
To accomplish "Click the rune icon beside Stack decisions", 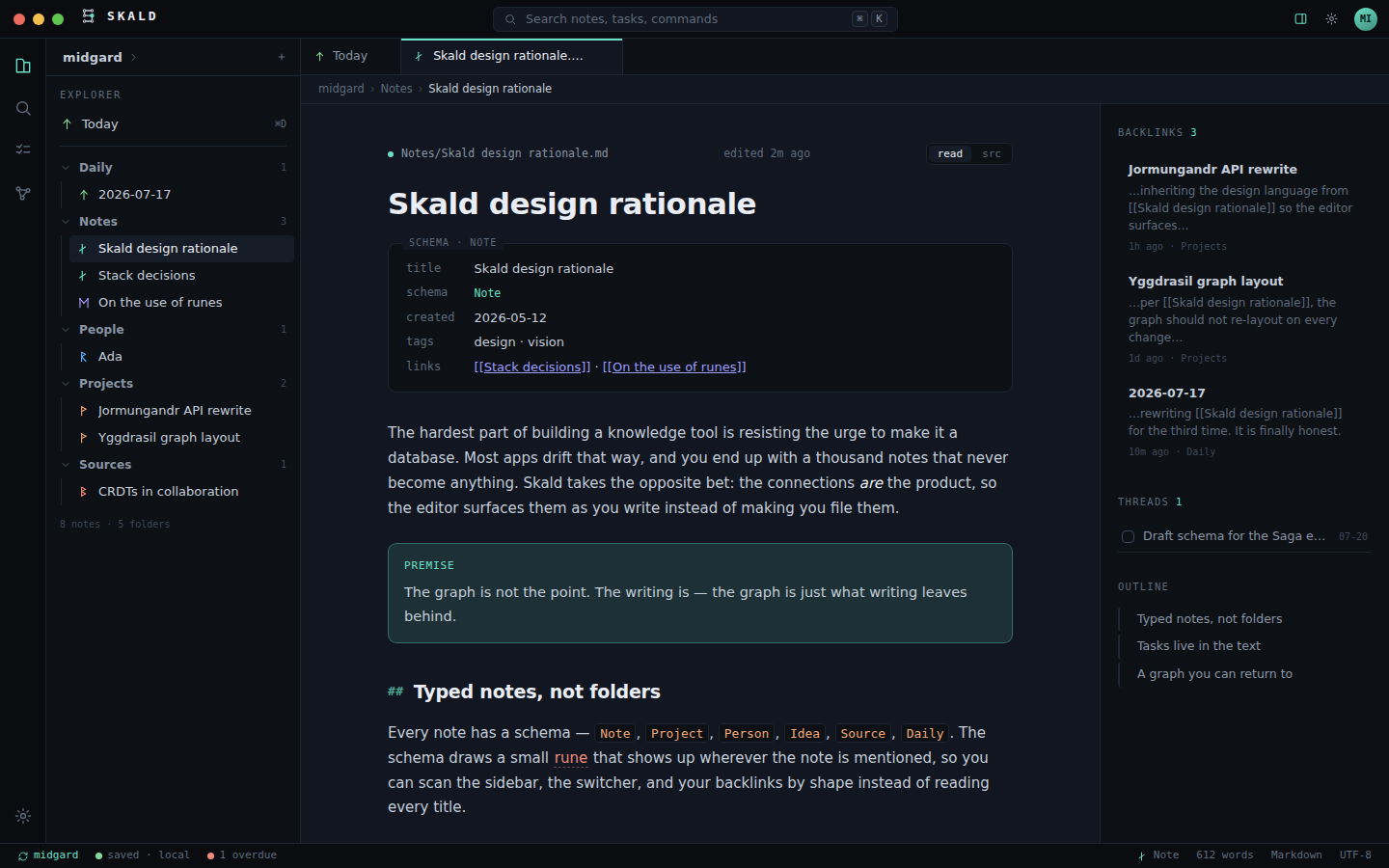I will (83, 276).
